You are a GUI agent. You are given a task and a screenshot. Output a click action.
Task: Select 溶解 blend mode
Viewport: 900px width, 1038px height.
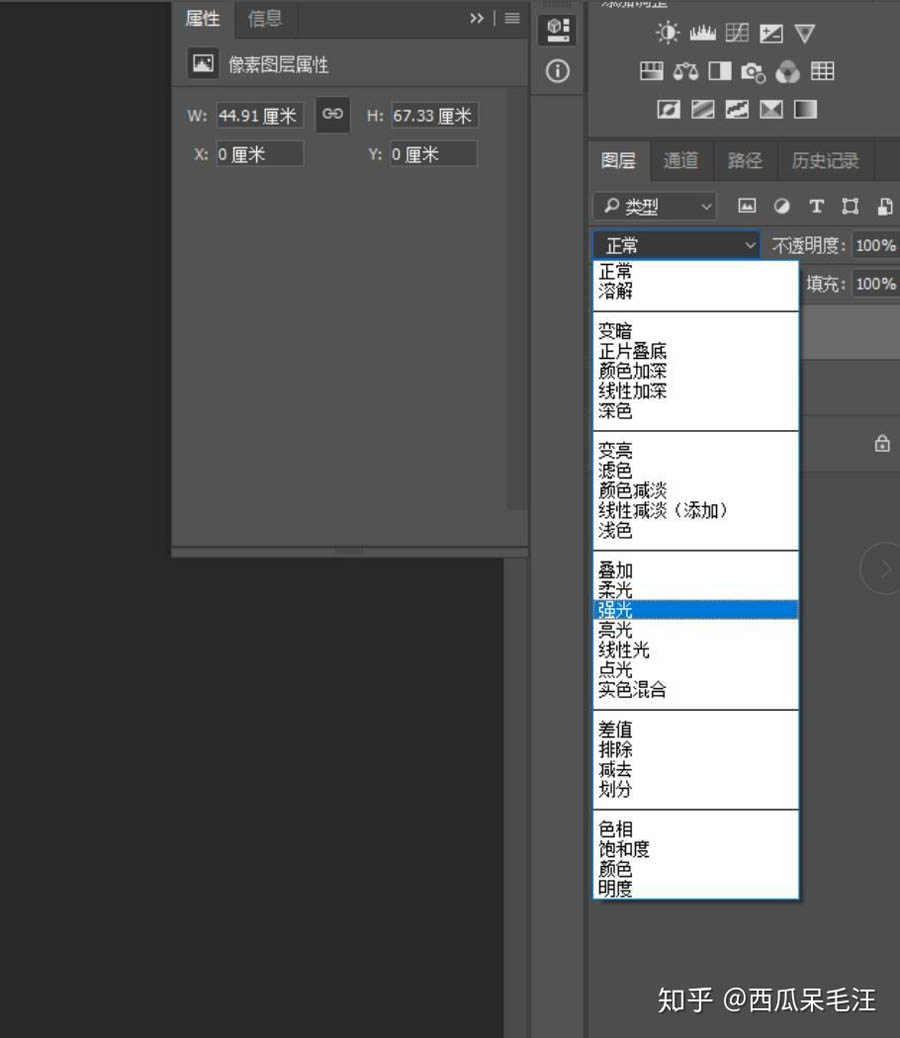(696, 291)
